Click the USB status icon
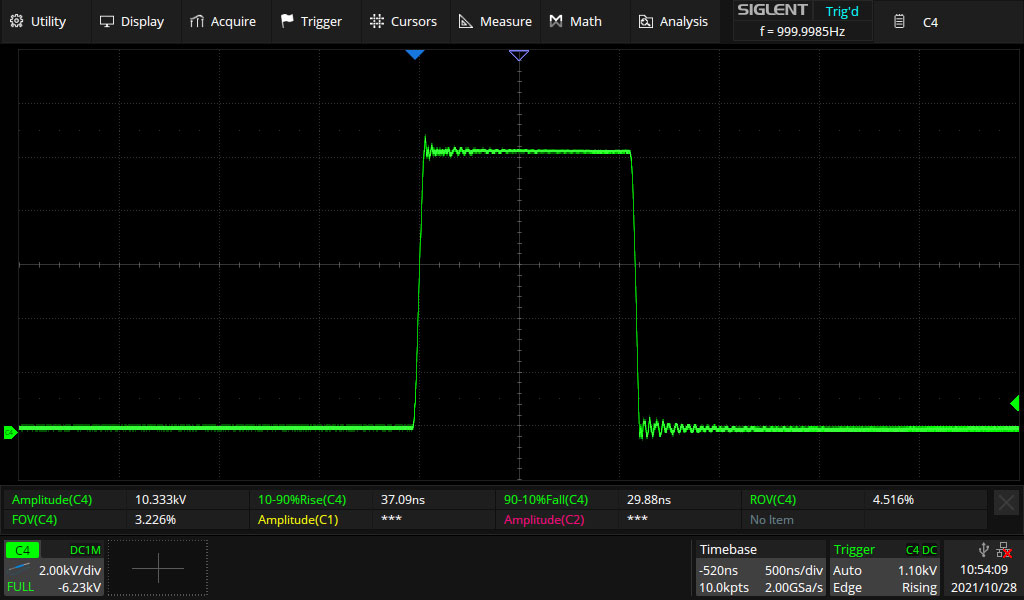 point(984,550)
